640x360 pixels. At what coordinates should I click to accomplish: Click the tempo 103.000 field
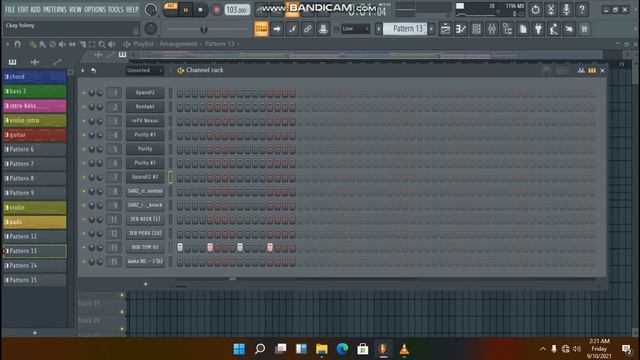[x=237, y=10]
